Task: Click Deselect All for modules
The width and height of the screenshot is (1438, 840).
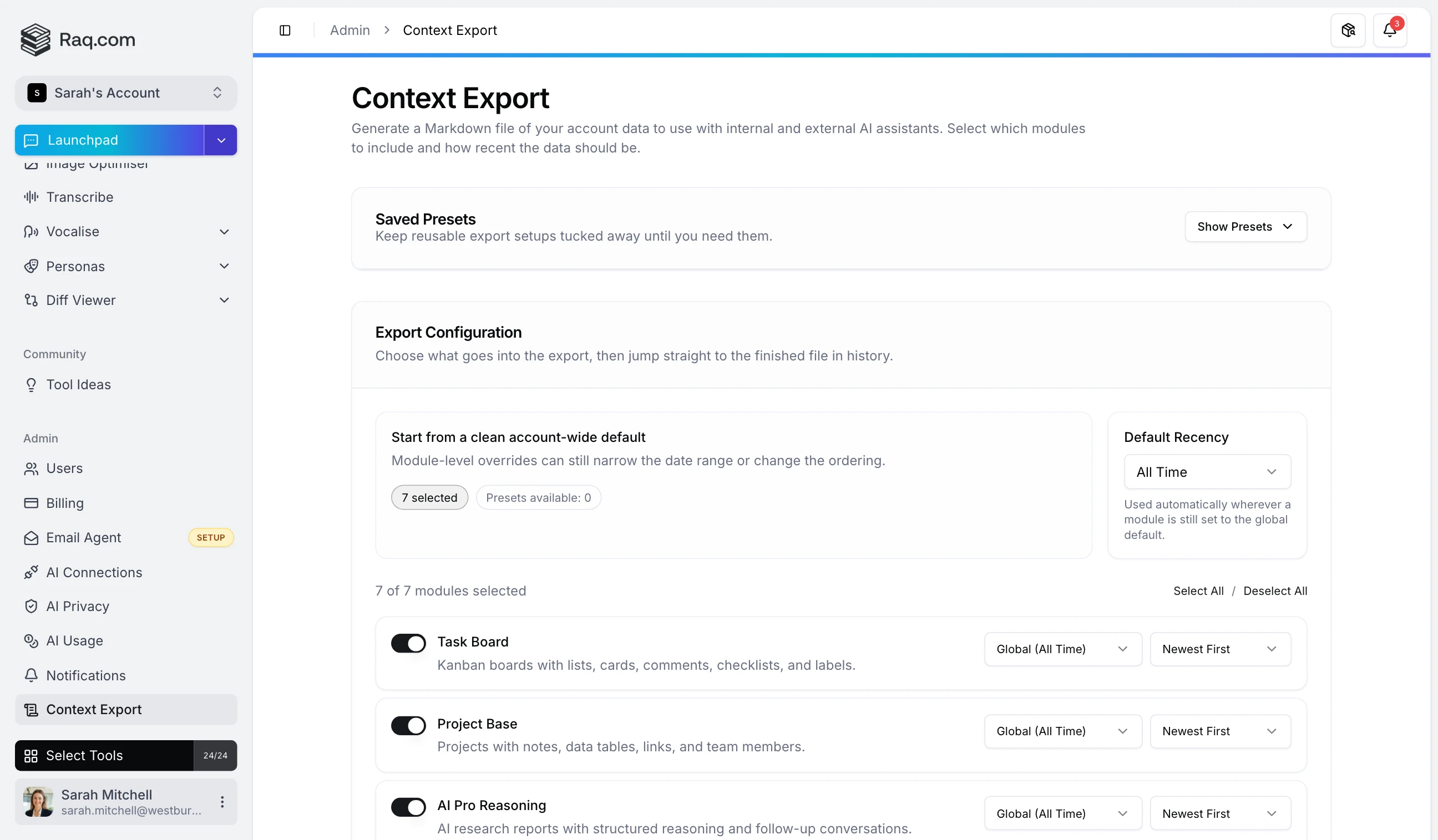Action: (x=1277, y=591)
